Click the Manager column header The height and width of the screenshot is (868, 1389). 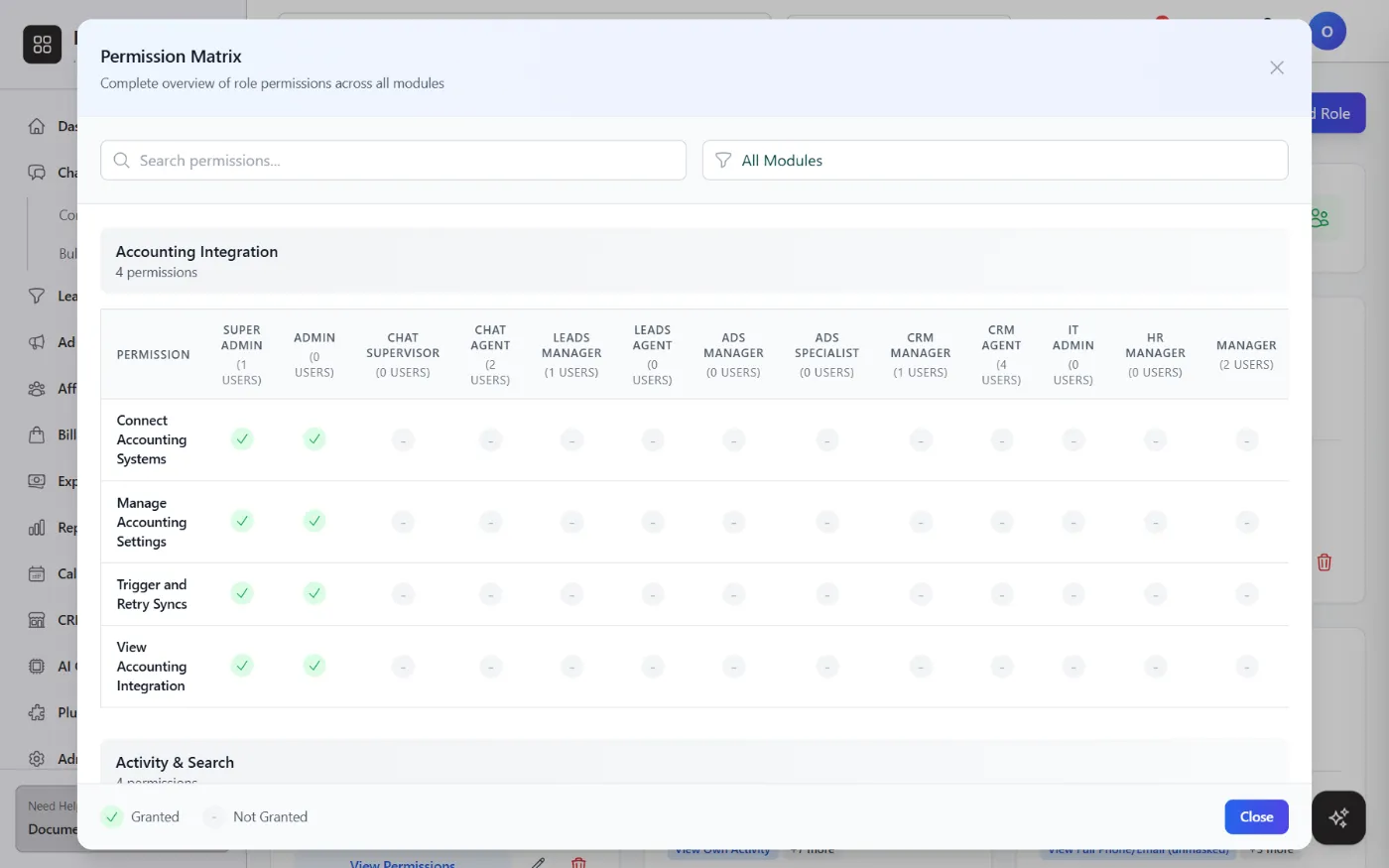click(x=1247, y=354)
